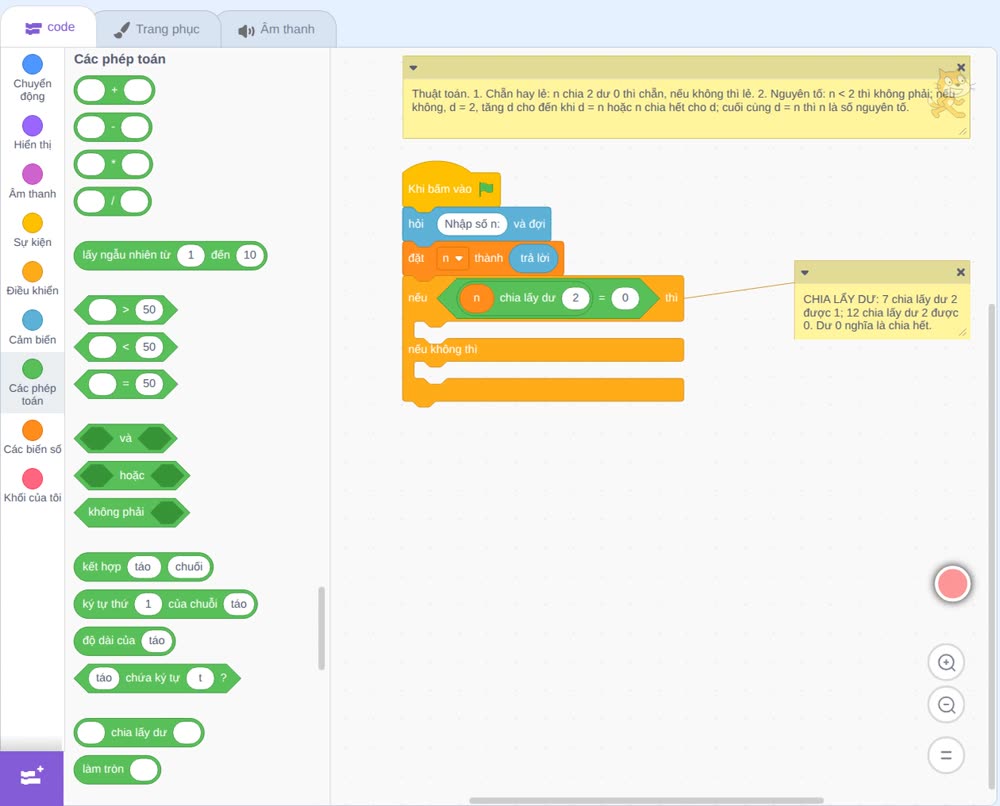Click the block palette vertical scrollbar
This screenshot has height=806, width=1000.
321,628
